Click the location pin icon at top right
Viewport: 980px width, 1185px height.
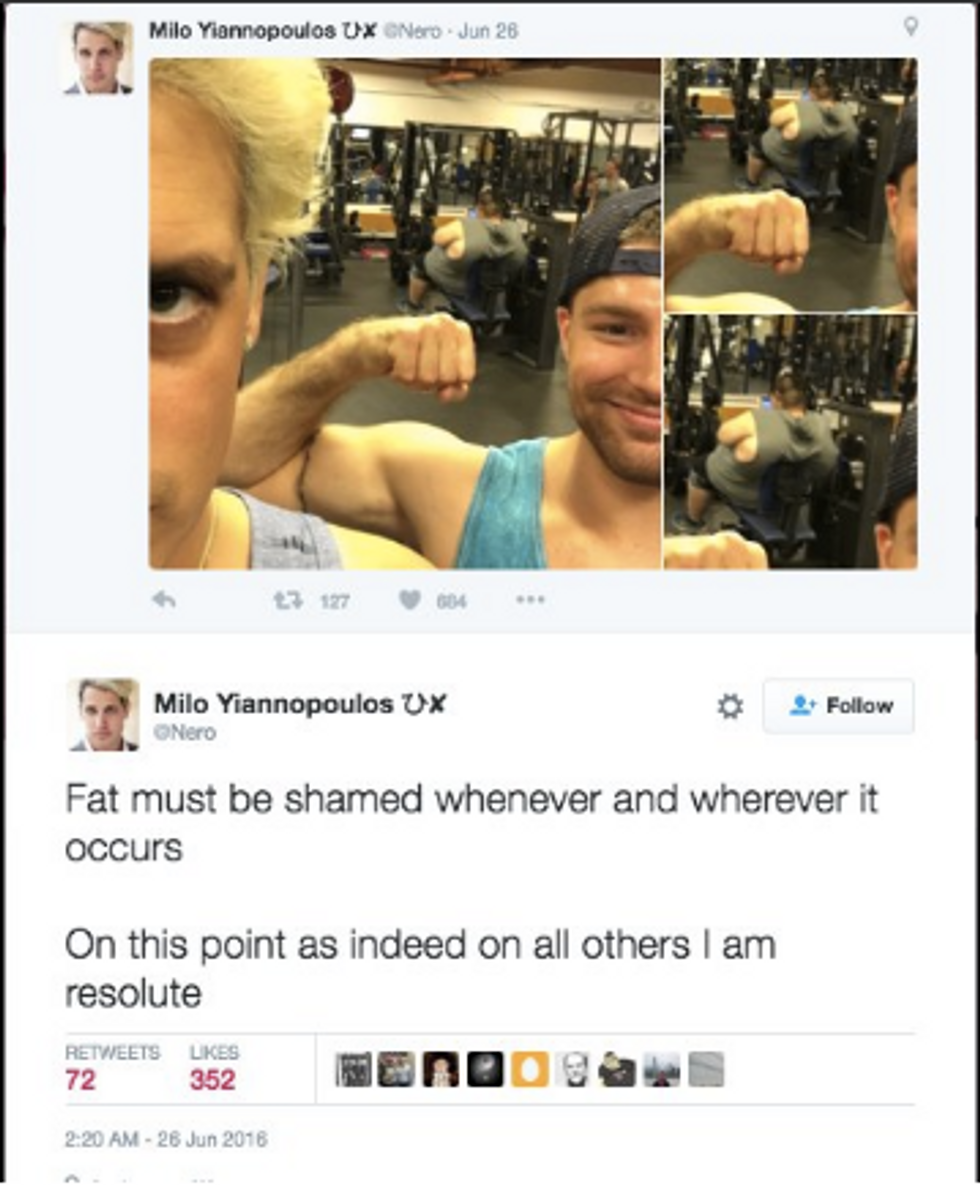point(911,26)
